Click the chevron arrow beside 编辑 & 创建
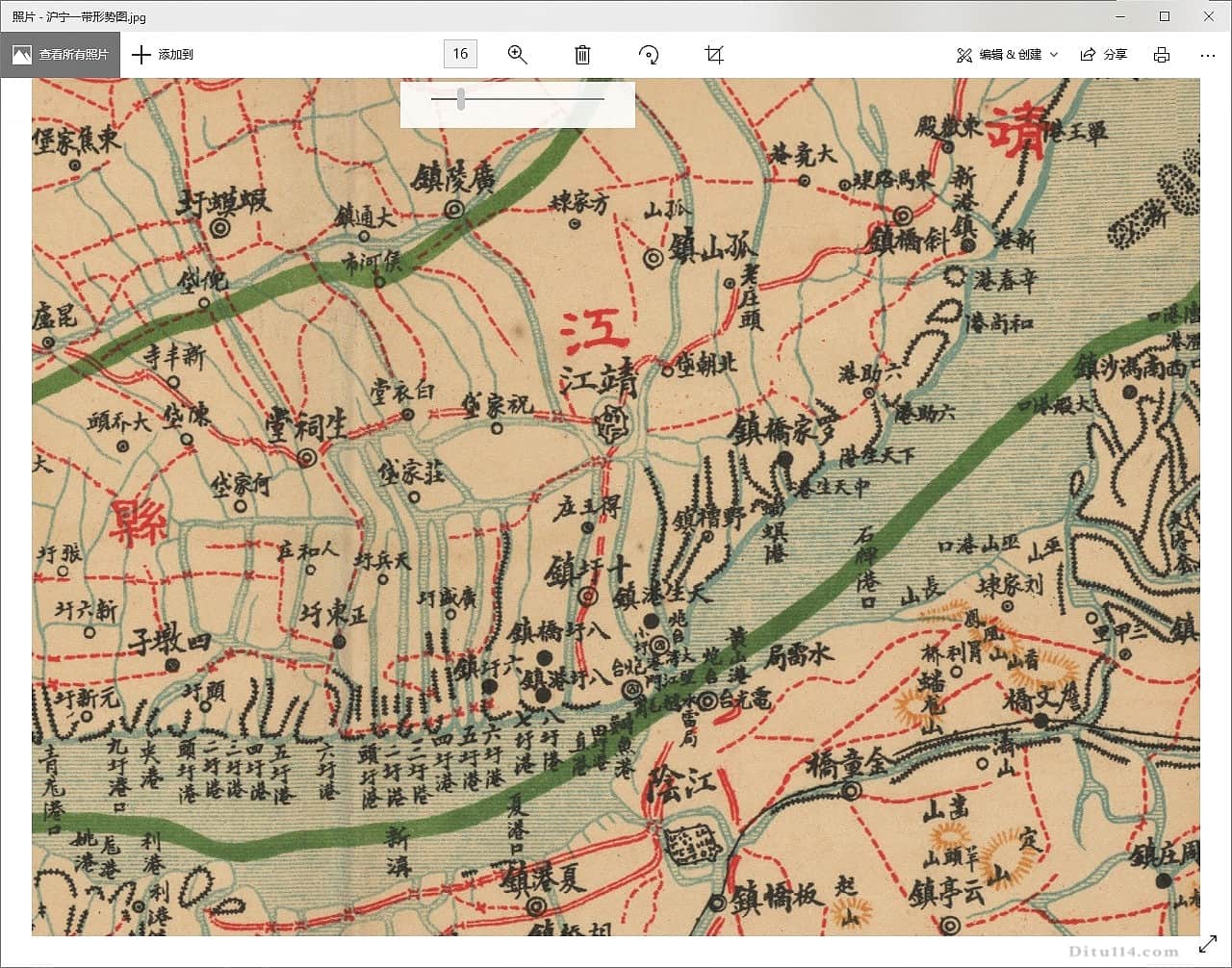 [x=1054, y=55]
